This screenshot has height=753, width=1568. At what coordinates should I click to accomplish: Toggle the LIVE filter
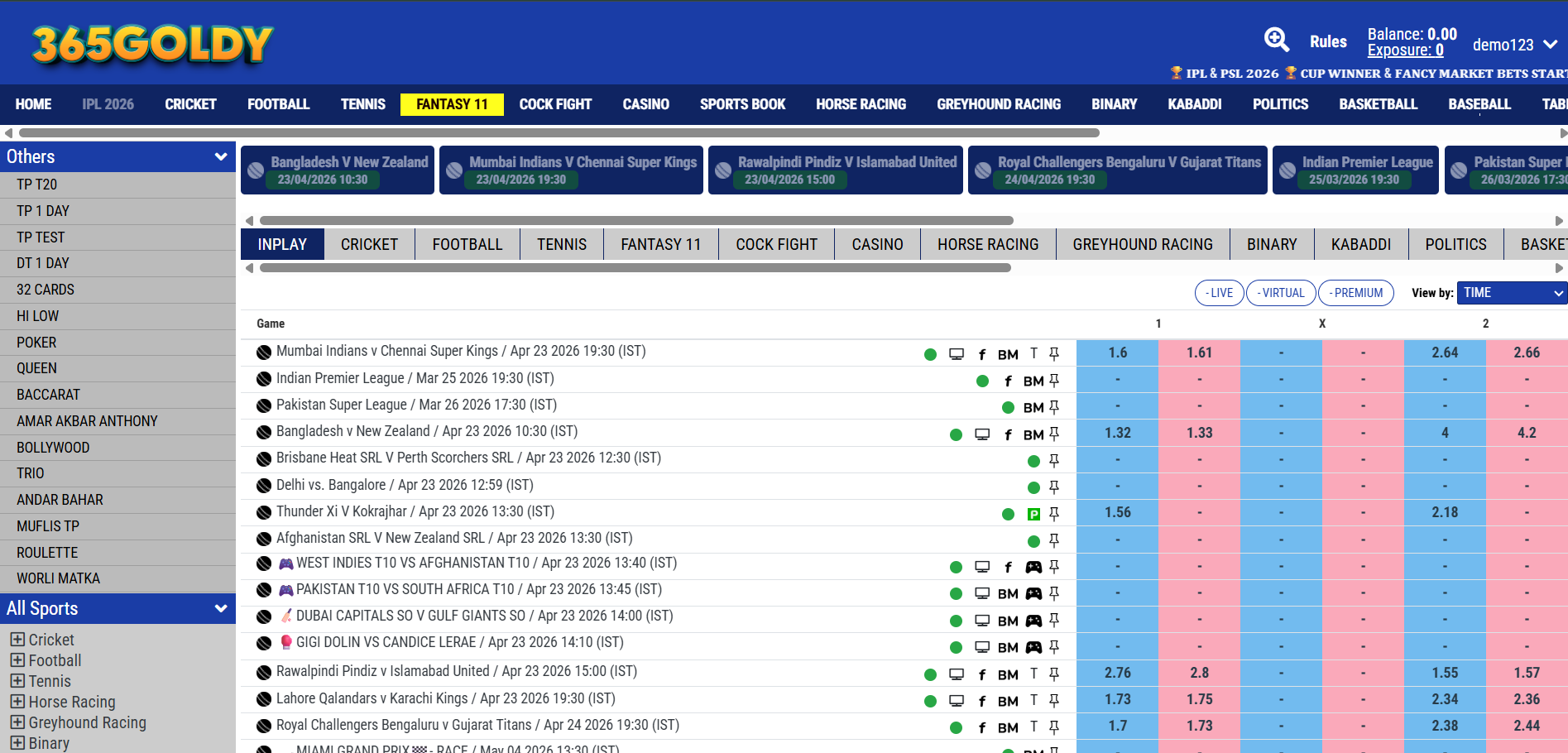coord(1219,293)
